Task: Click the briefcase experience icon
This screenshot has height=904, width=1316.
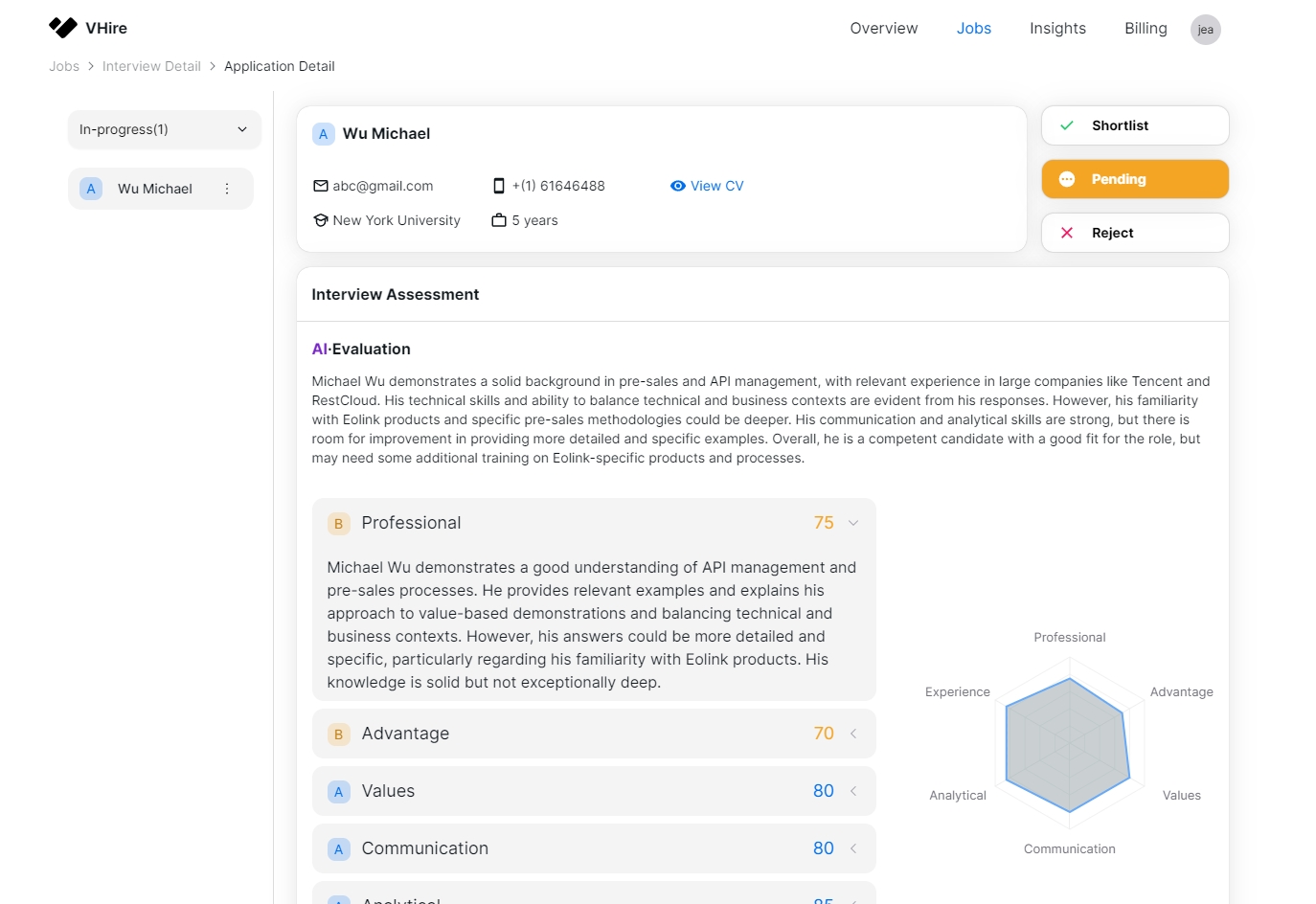Action: (x=499, y=220)
